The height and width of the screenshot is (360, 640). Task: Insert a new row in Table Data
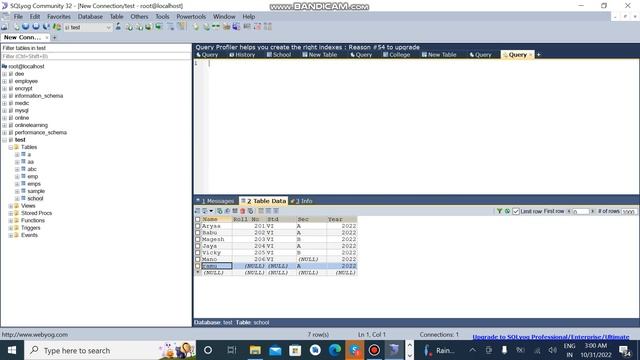pyautogui.click(x=220, y=211)
